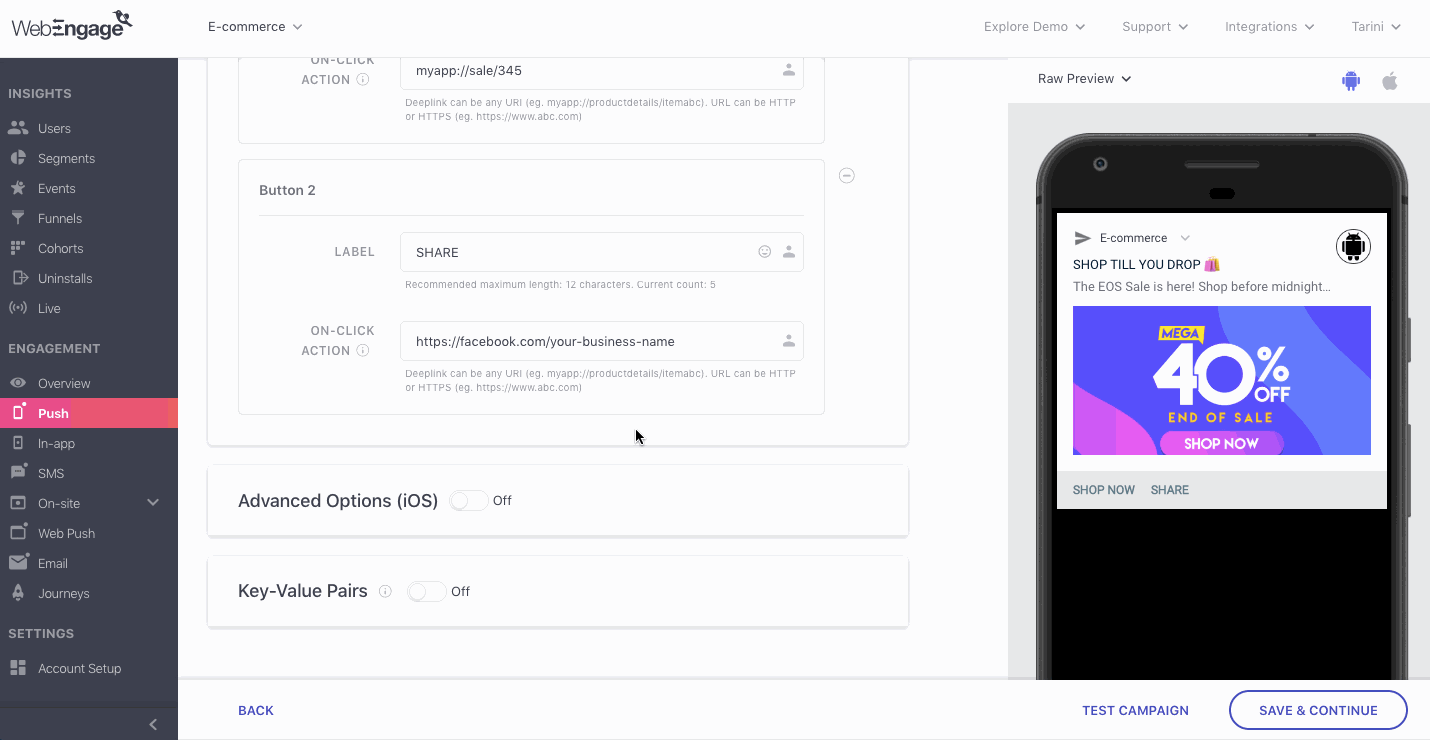
Task: Click the WebEngage logo
Action: point(72,26)
